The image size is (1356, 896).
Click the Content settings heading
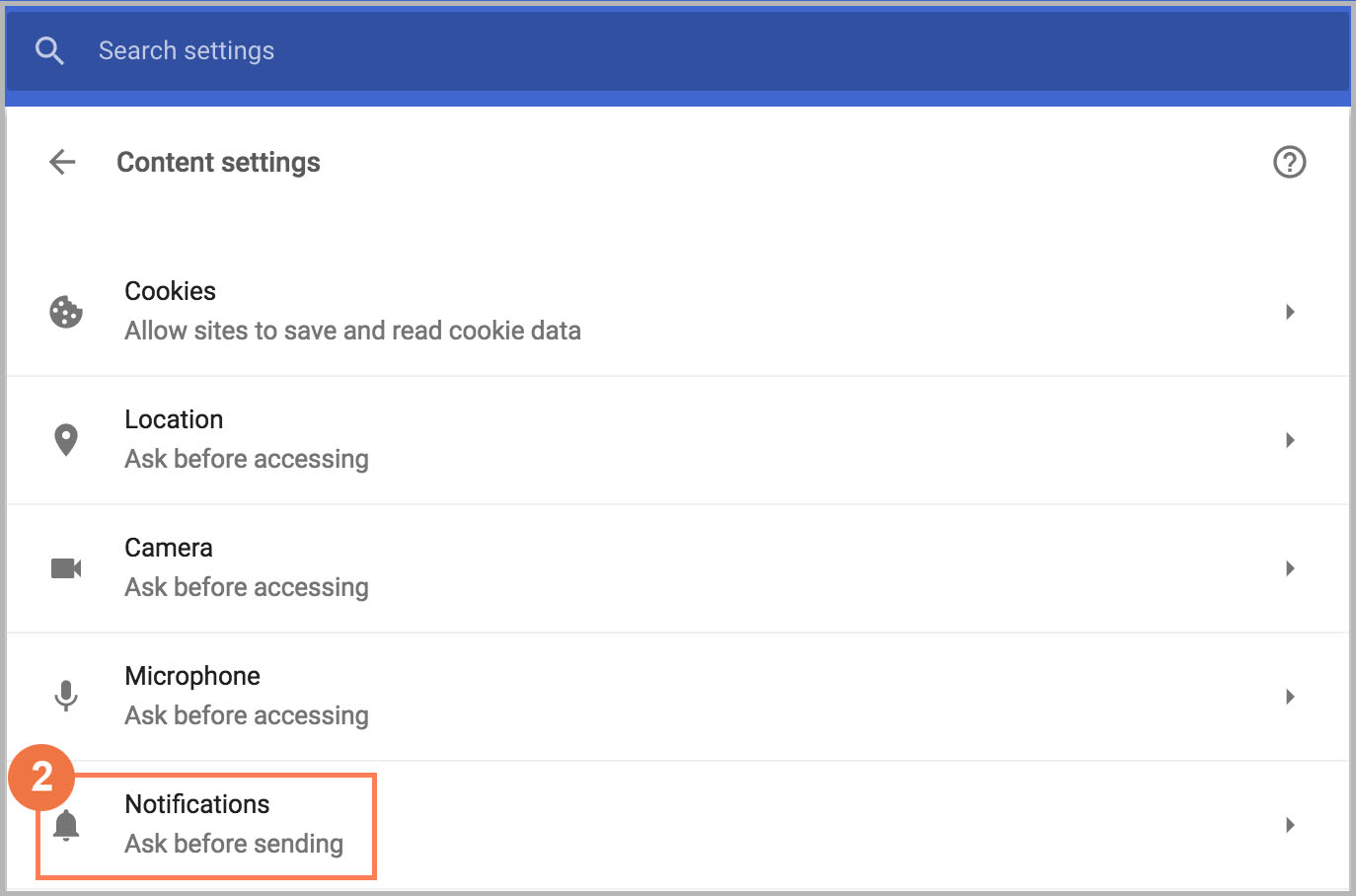(x=218, y=162)
